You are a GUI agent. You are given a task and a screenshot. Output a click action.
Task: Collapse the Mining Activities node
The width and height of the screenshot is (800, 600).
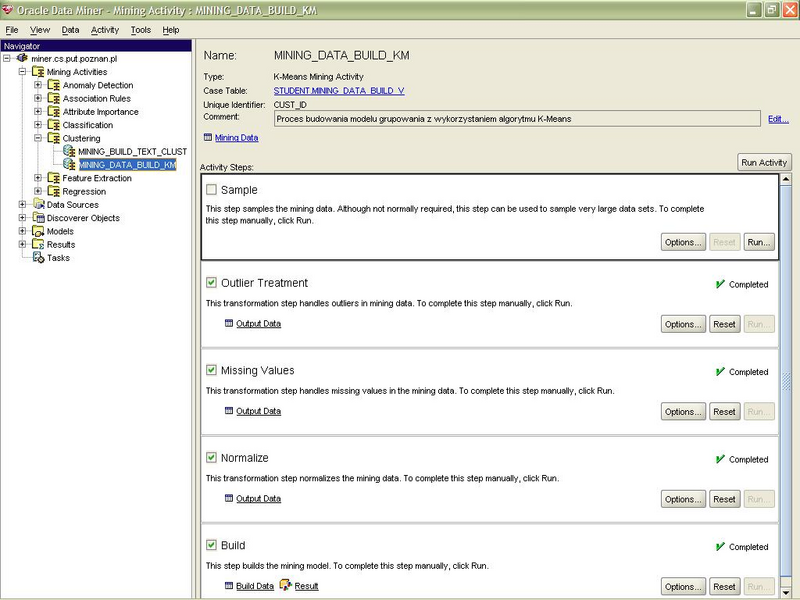[x=22, y=71]
